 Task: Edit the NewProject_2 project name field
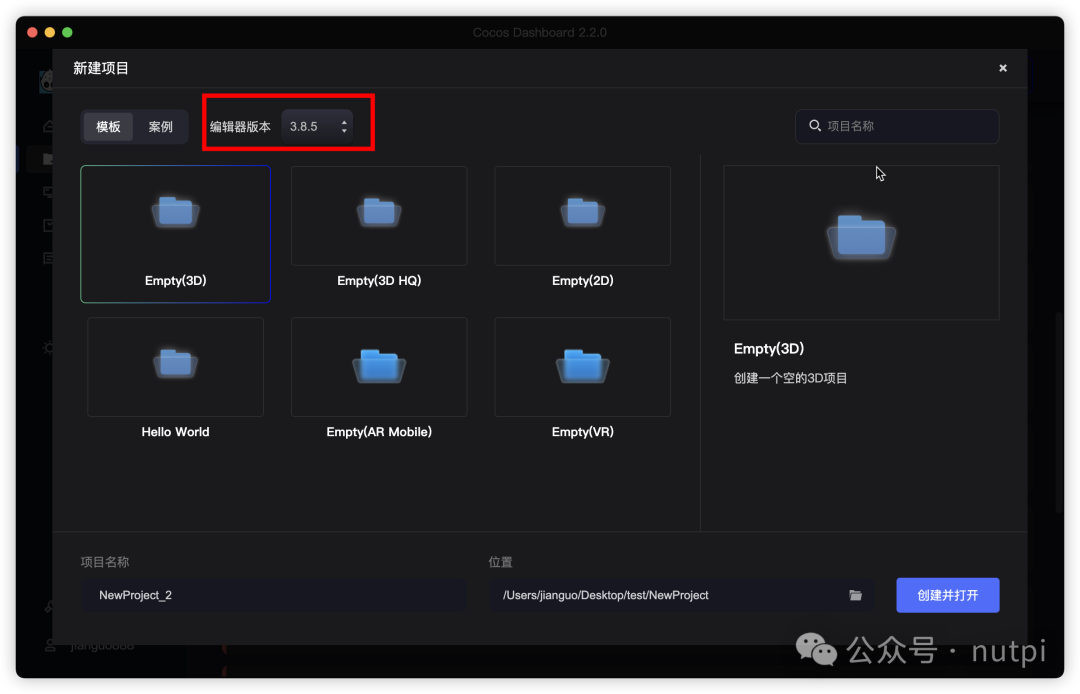[274, 595]
